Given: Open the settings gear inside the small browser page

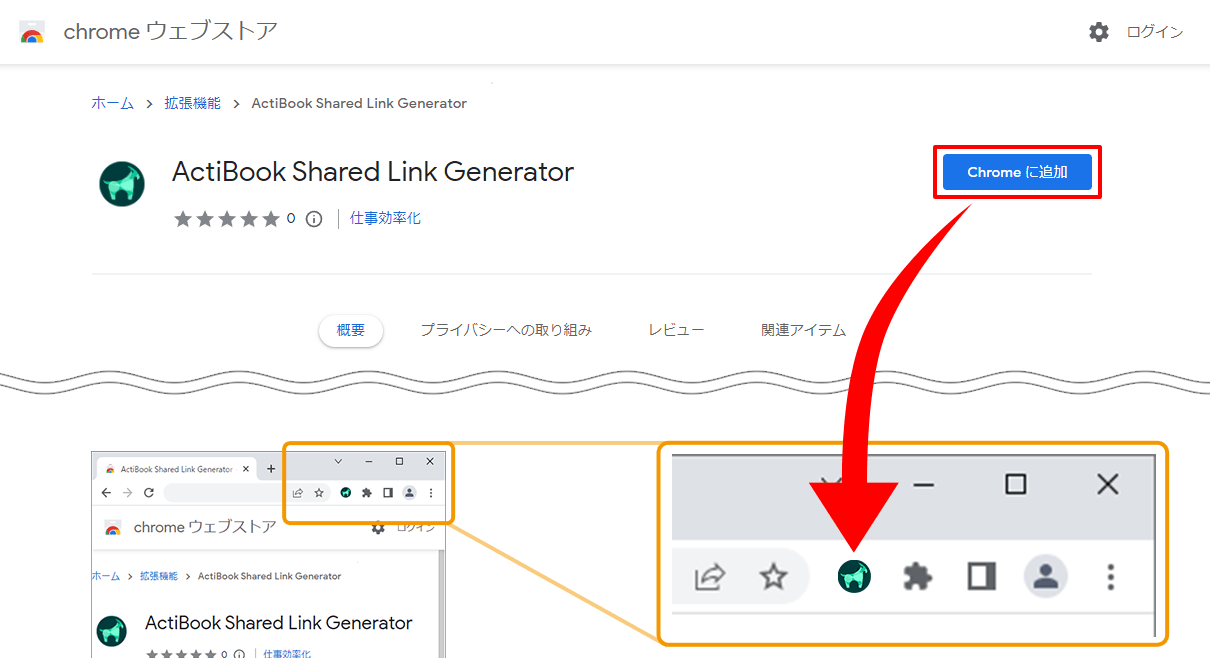Looking at the screenshot, I should point(378,528).
